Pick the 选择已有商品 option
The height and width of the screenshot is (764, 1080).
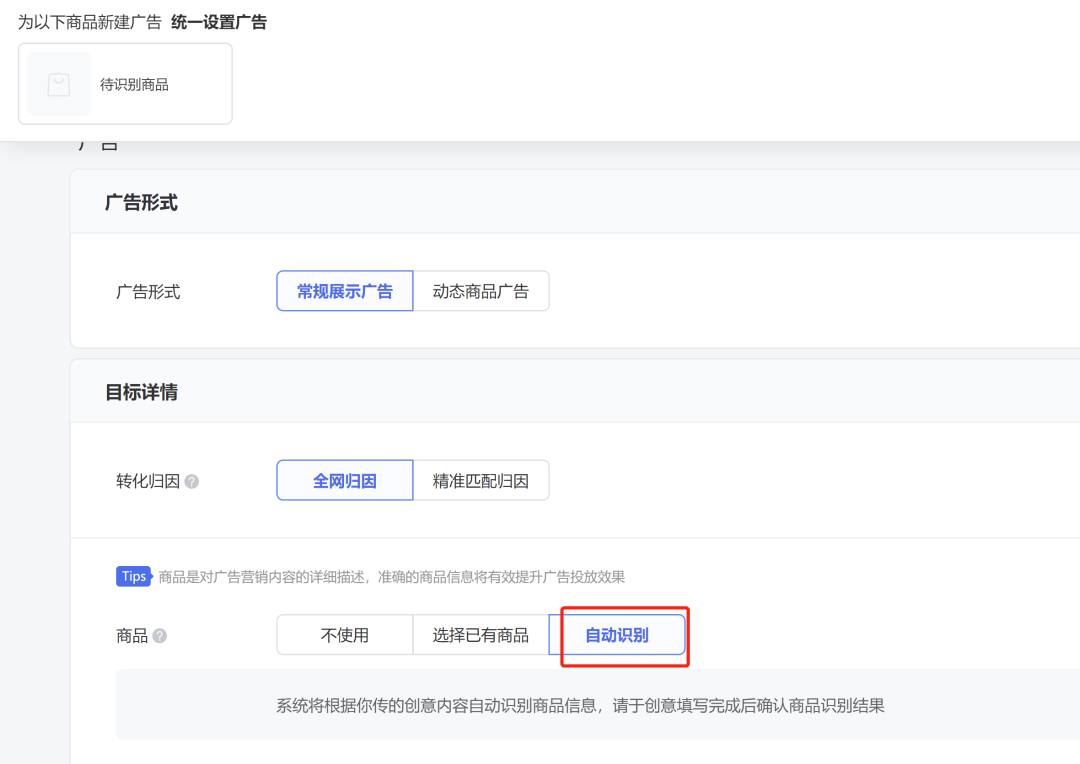pyautogui.click(x=481, y=635)
